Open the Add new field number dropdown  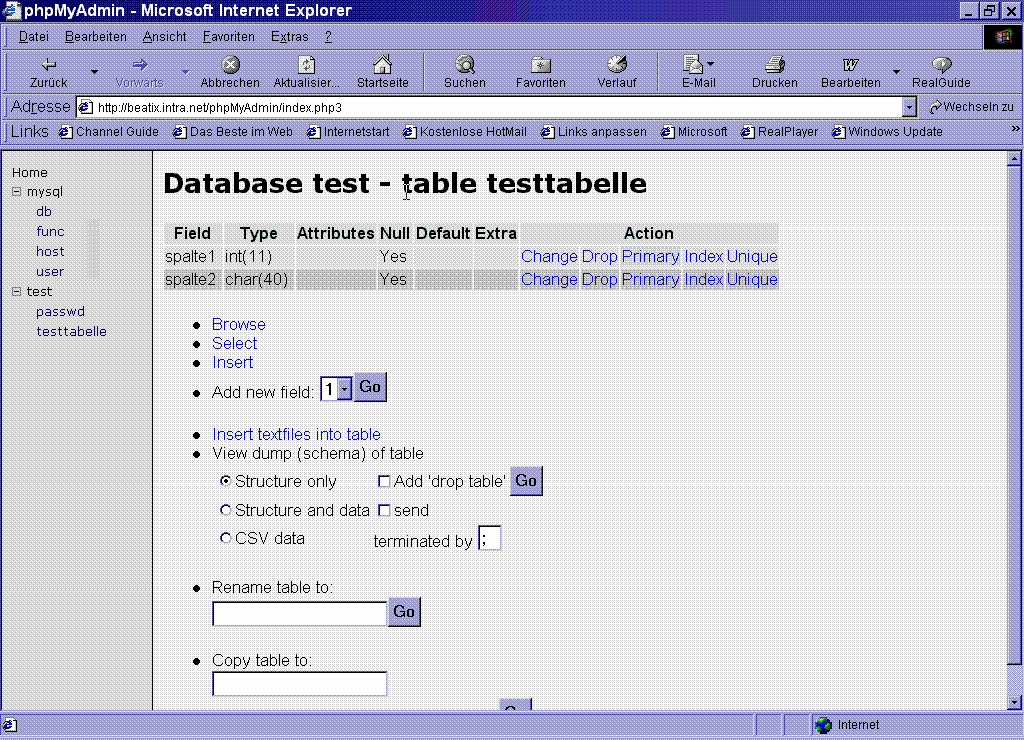point(344,389)
